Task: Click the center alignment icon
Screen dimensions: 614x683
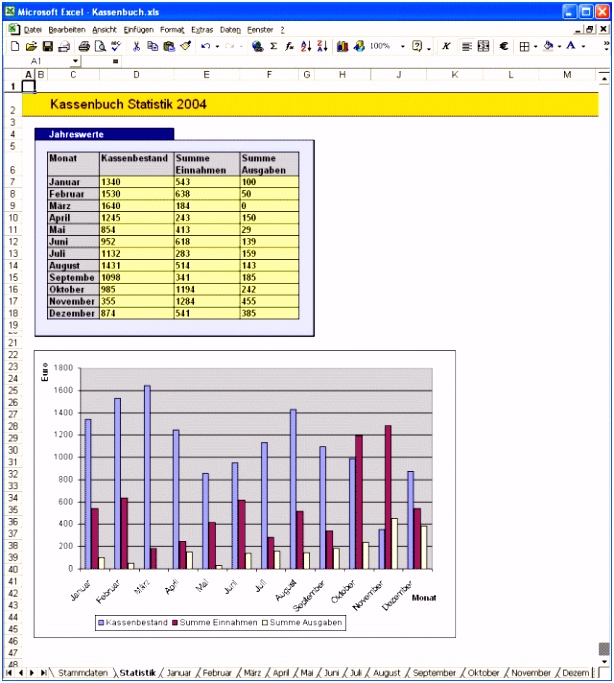Action: tap(467, 46)
